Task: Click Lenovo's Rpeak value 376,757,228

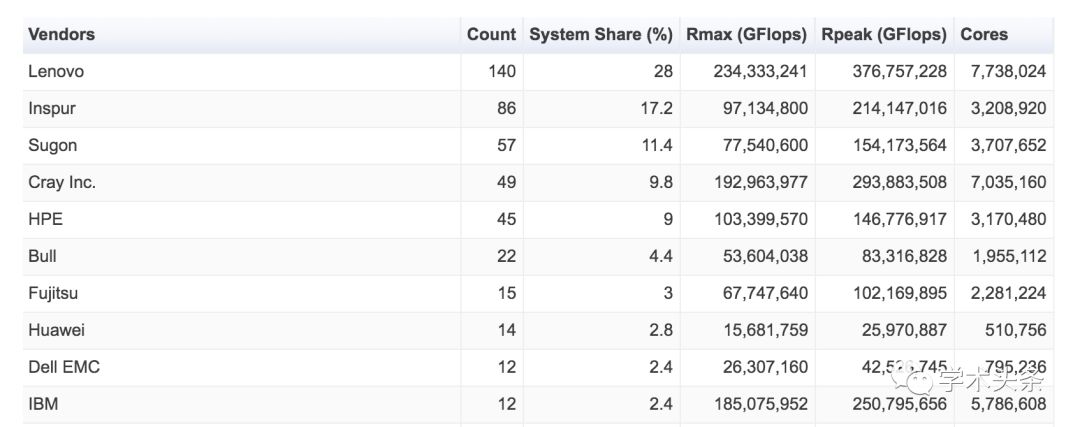Action: click(x=899, y=71)
